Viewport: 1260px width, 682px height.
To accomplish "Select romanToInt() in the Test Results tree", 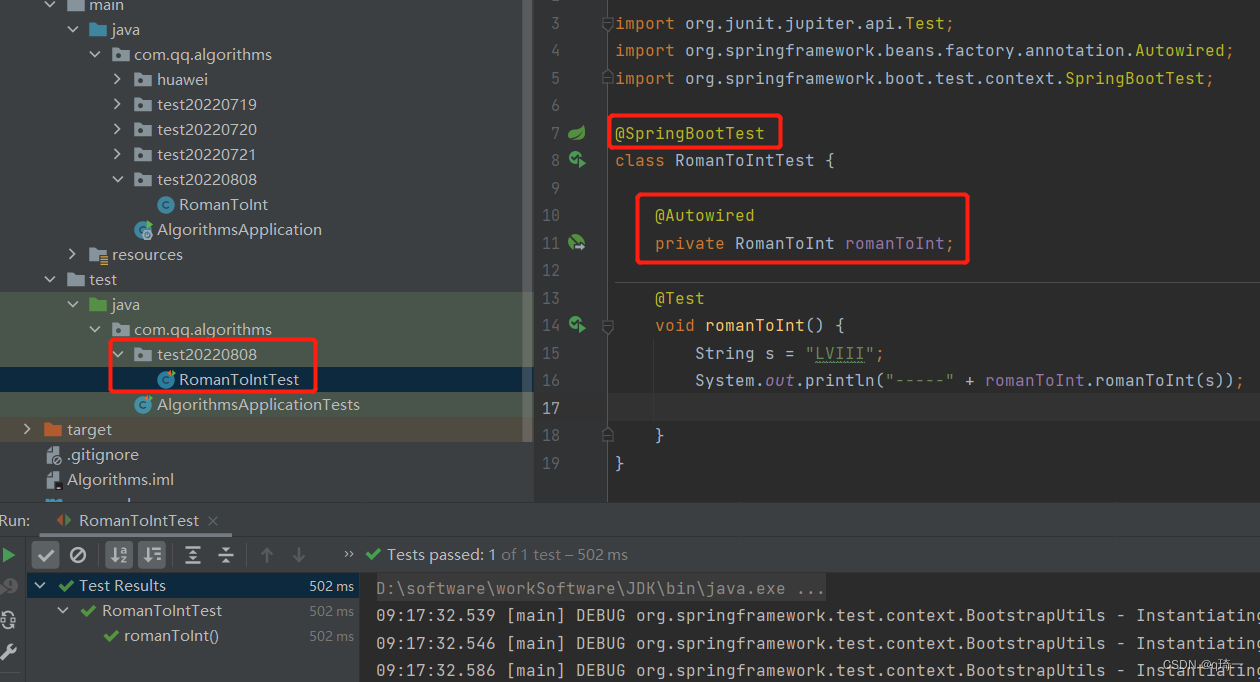I will click(170, 635).
